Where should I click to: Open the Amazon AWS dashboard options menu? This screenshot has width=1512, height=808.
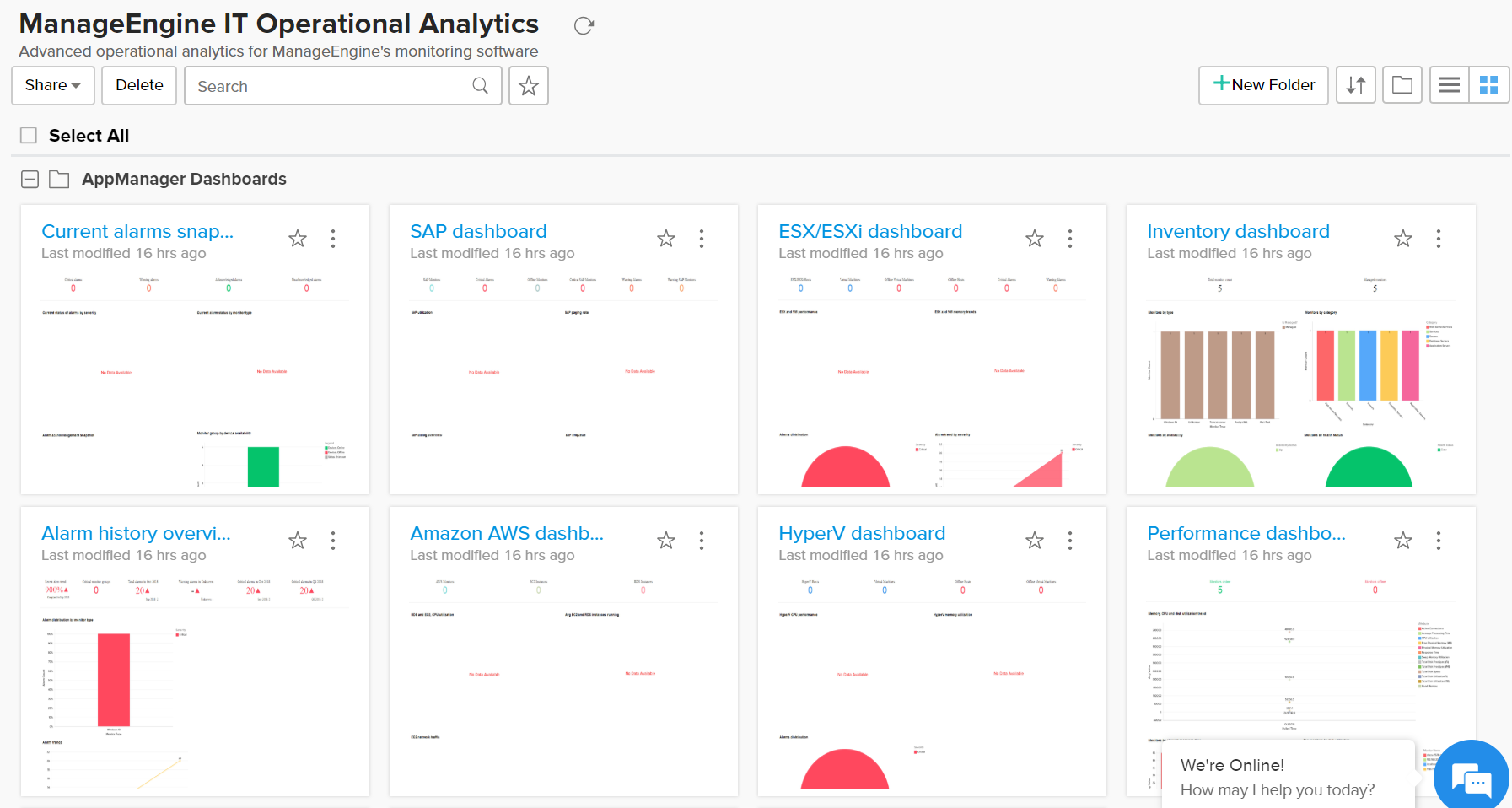point(702,541)
